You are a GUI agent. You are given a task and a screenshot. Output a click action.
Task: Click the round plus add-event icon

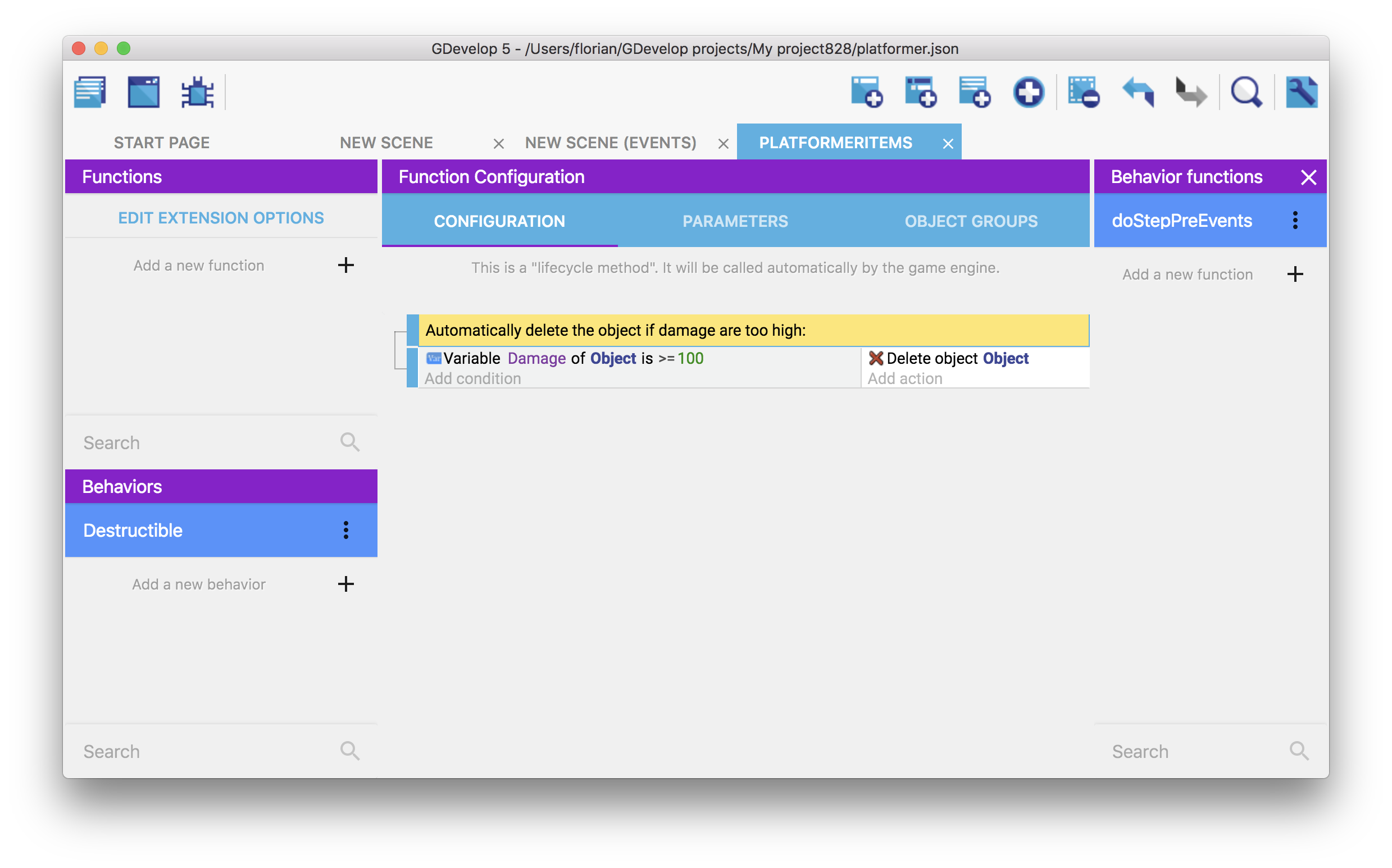click(1028, 92)
